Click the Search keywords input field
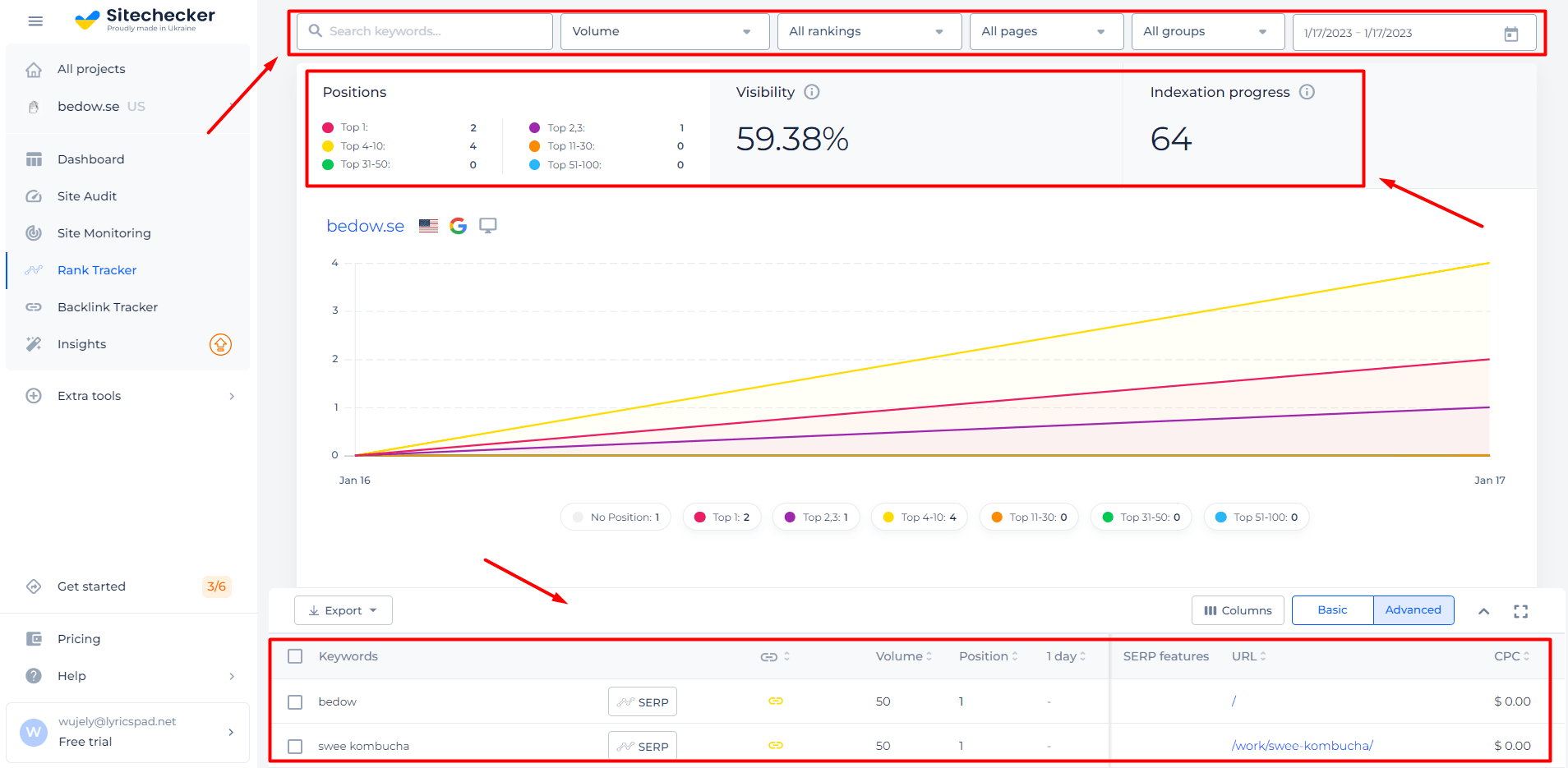The height and width of the screenshot is (768, 1568). click(425, 32)
